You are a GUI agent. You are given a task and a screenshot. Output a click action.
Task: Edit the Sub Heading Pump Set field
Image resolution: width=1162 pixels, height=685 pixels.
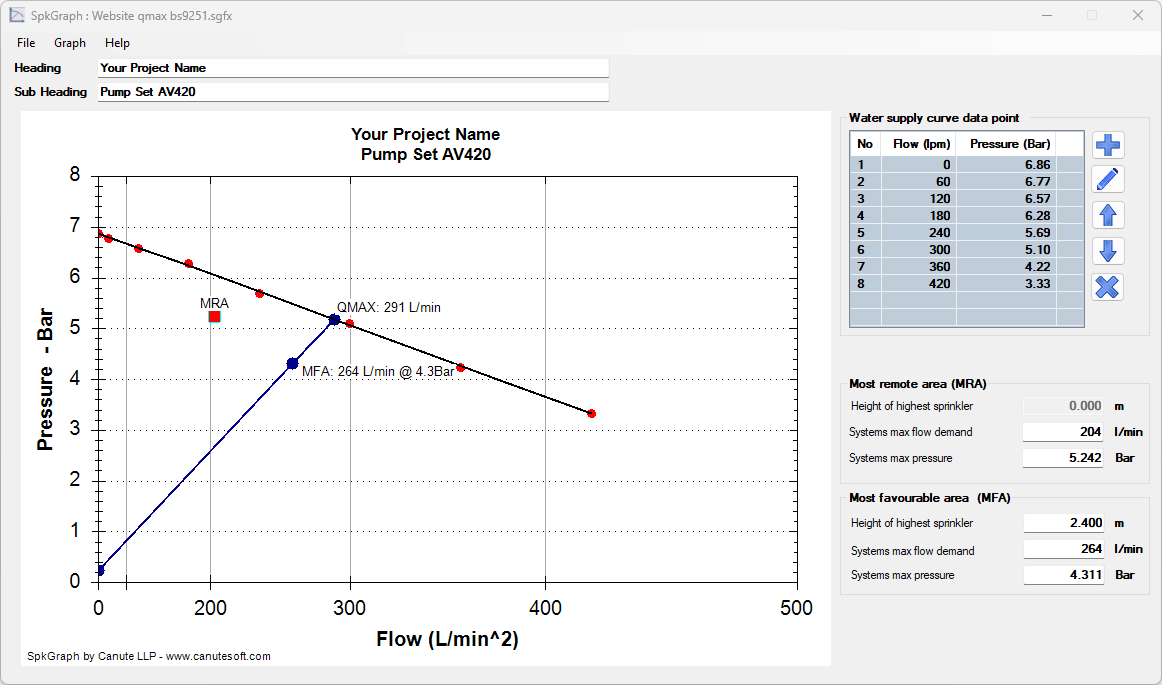(352, 91)
